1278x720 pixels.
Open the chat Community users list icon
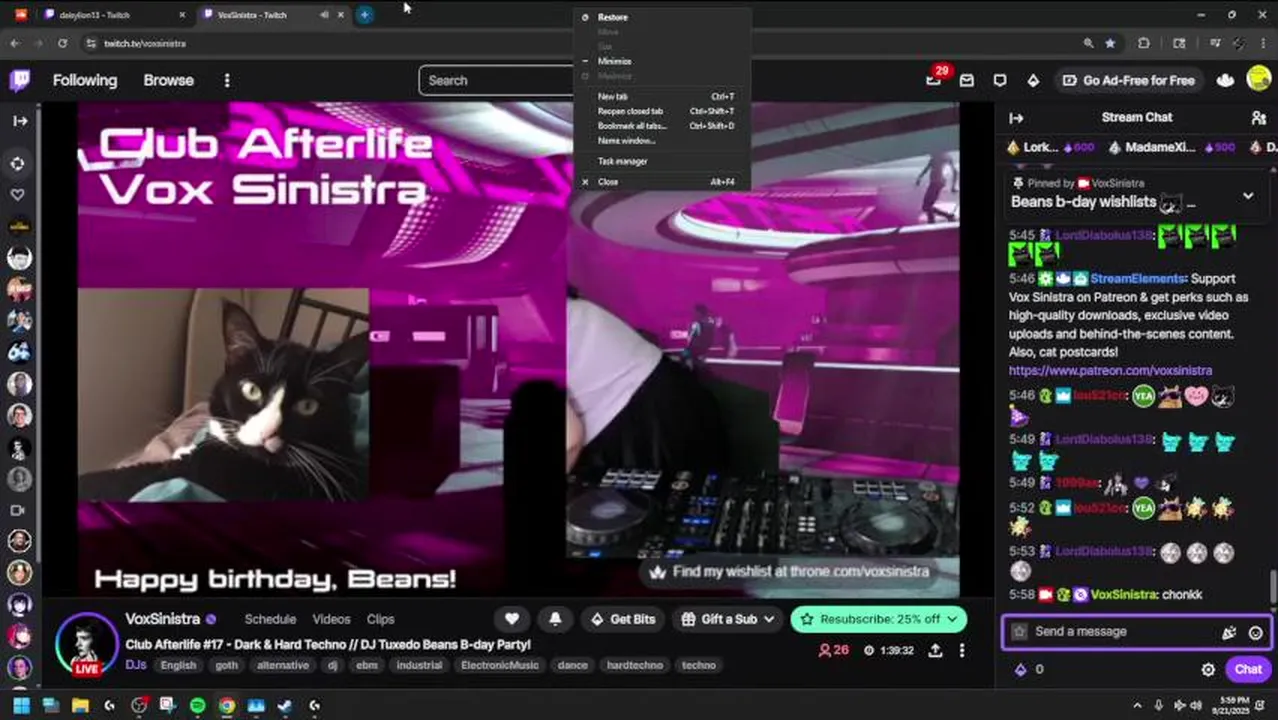click(1258, 118)
